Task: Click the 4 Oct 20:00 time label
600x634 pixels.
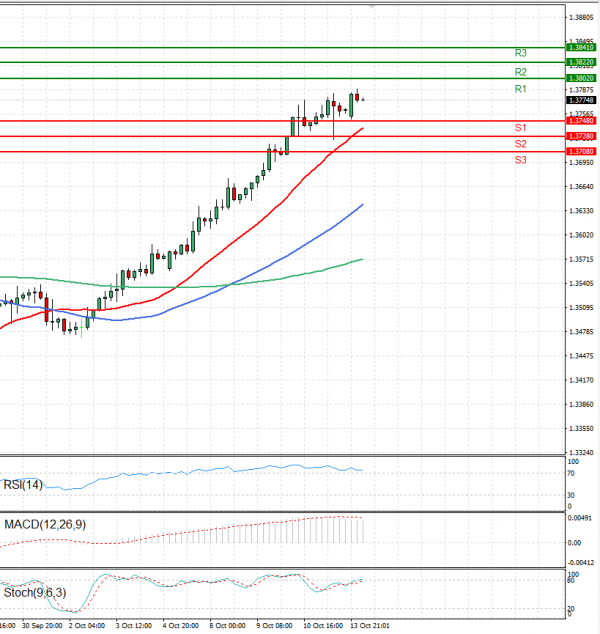Action: pyautogui.click(x=180, y=626)
